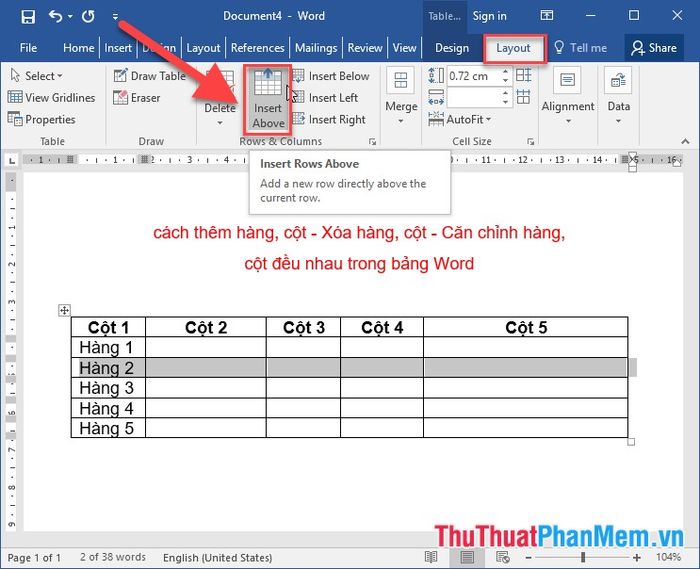
Task: Decrease column width with the down spinner
Action: point(505,102)
